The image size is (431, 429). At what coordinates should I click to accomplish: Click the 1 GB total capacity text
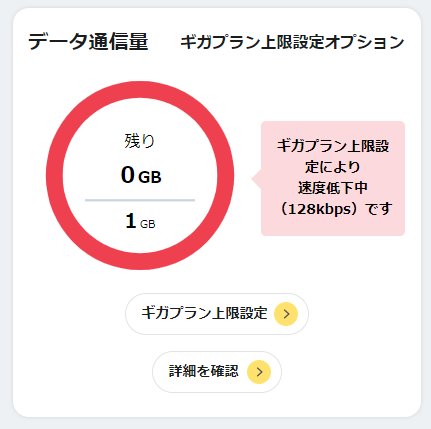click(140, 221)
